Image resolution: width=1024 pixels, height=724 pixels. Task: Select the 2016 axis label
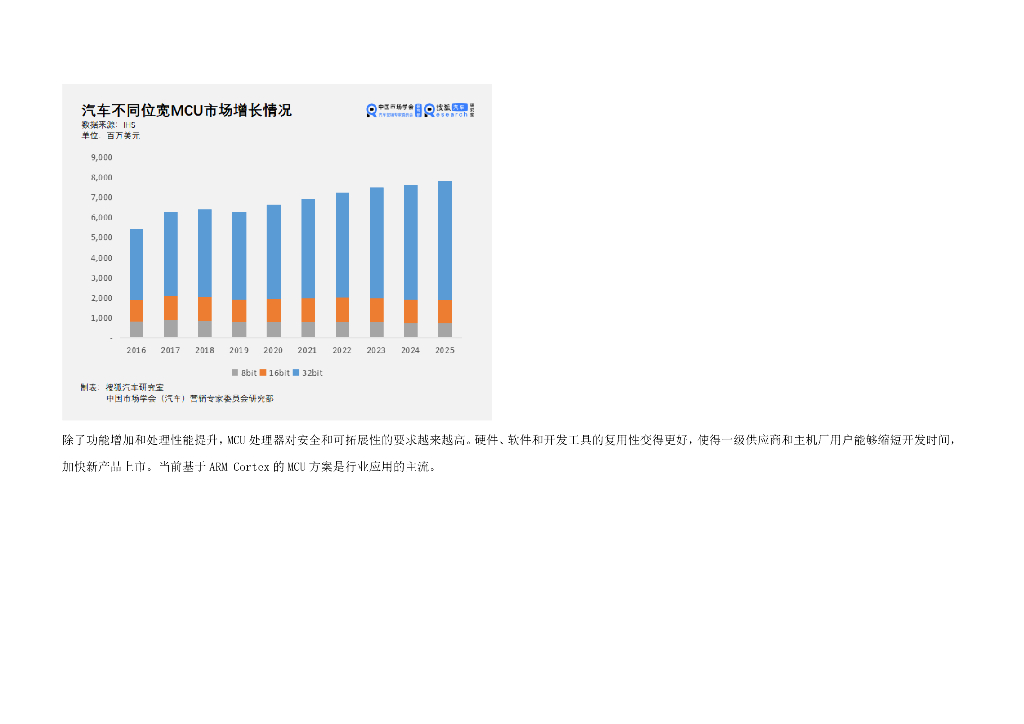[x=137, y=349]
